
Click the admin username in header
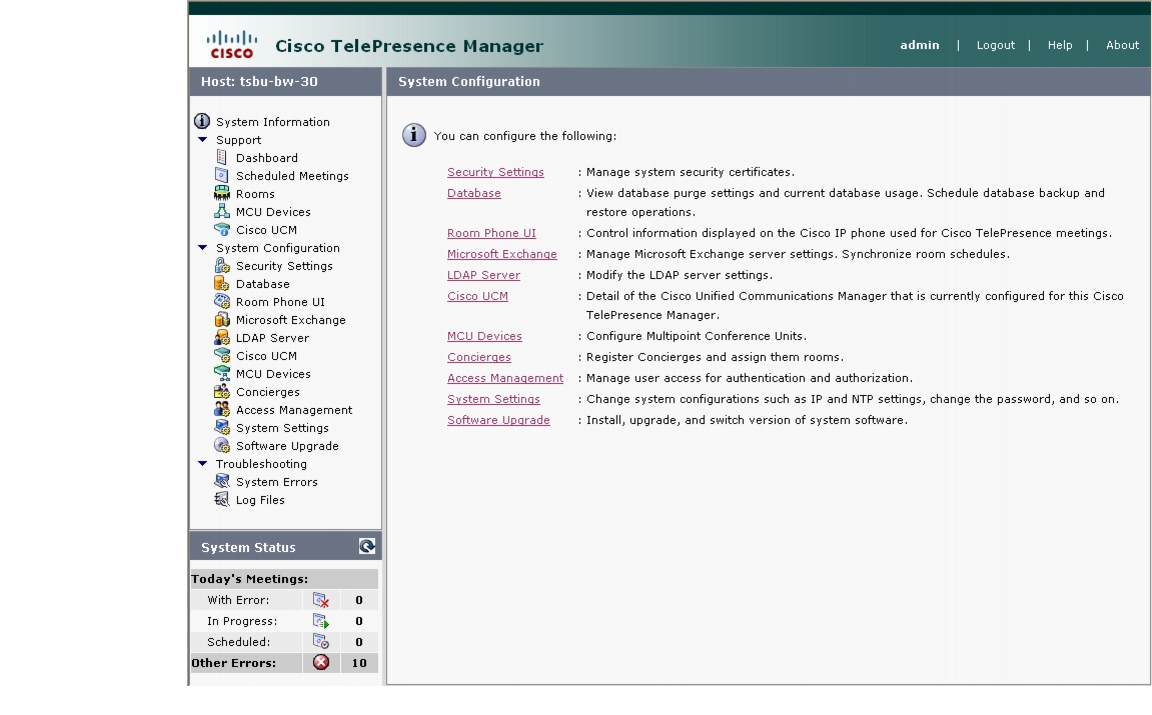pyautogui.click(x=920, y=45)
